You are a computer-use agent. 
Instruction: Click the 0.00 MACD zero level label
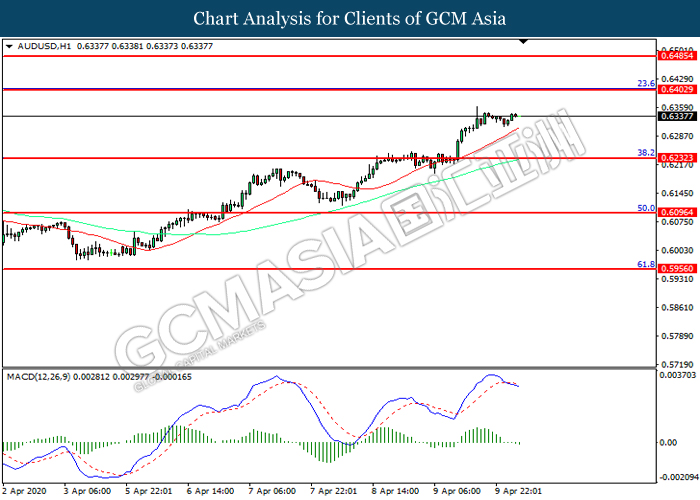[x=668, y=442]
